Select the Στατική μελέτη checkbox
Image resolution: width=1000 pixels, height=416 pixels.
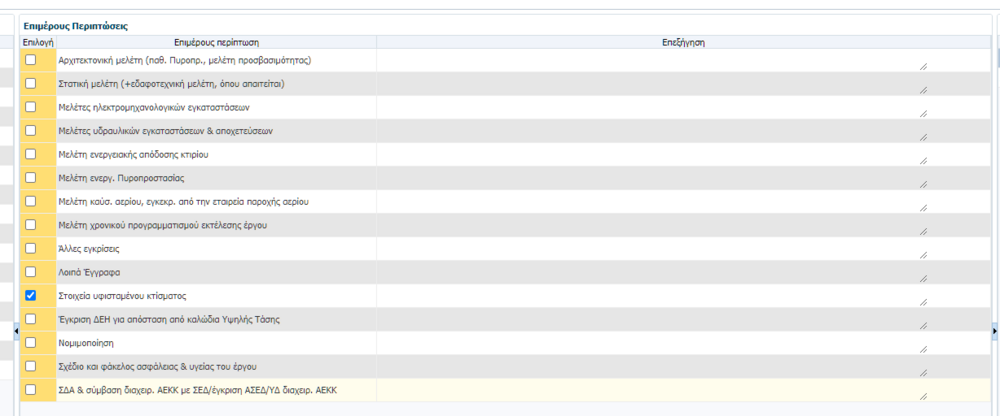tap(30, 84)
